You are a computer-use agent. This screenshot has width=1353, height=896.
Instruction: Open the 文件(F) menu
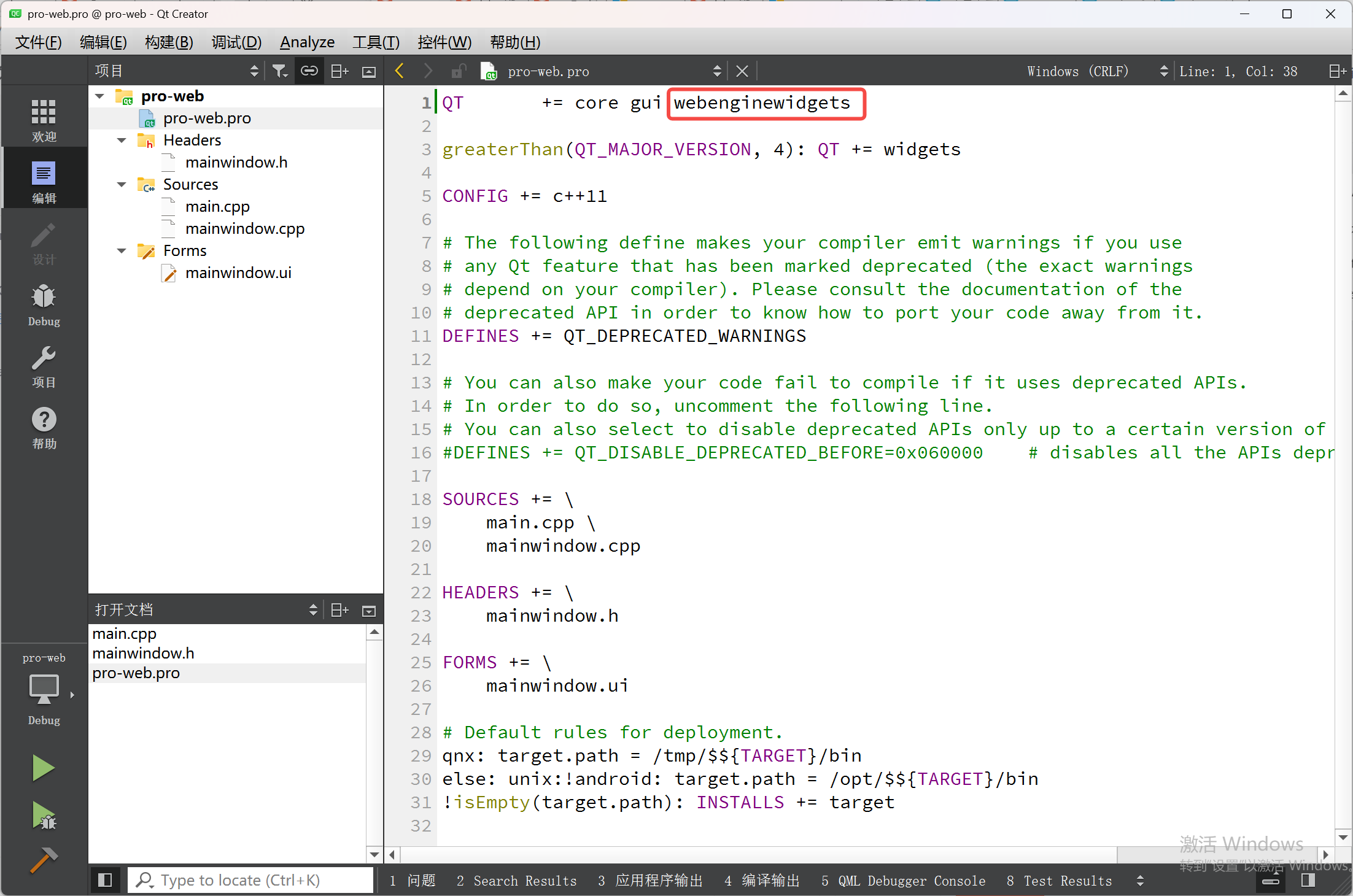click(x=38, y=42)
